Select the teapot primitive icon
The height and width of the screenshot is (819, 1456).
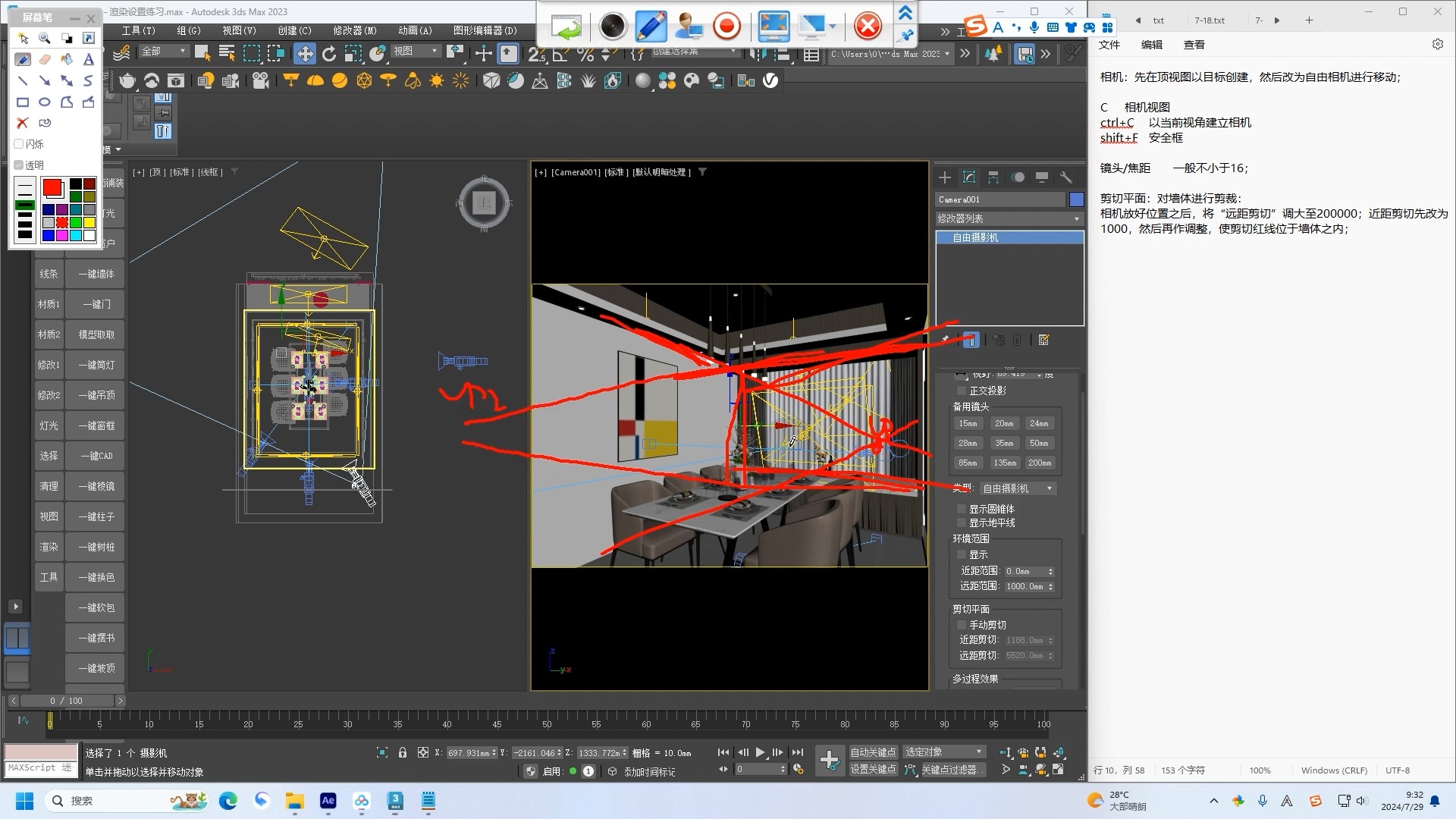click(127, 80)
